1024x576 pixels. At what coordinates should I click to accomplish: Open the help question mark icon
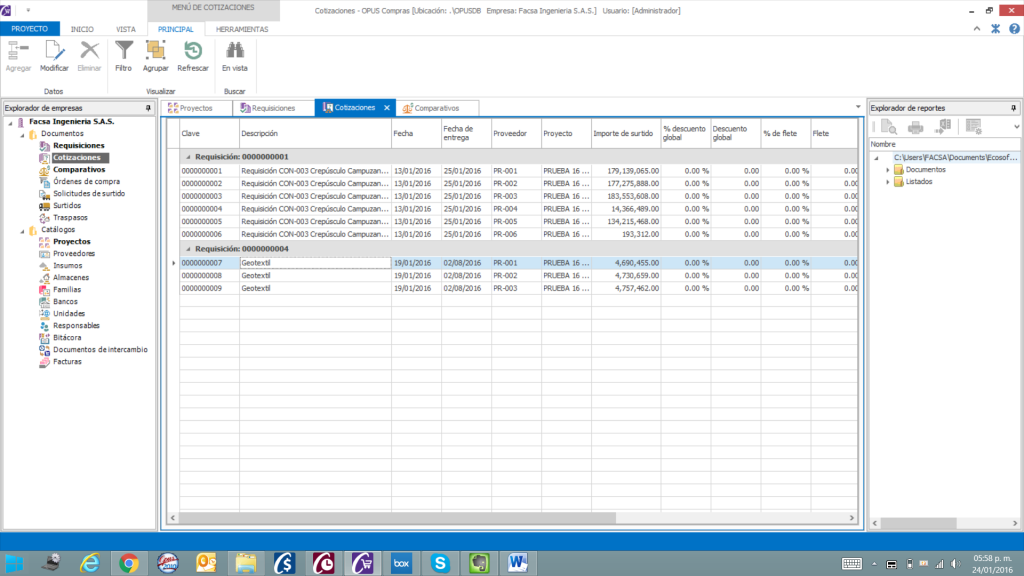click(x=1012, y=29)
